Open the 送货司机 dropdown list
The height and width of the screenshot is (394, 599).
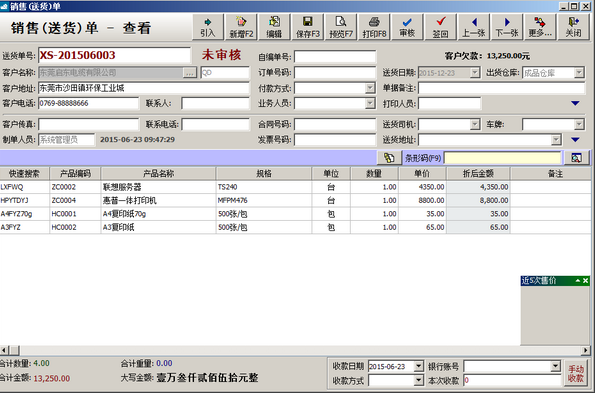click(475, 124)
